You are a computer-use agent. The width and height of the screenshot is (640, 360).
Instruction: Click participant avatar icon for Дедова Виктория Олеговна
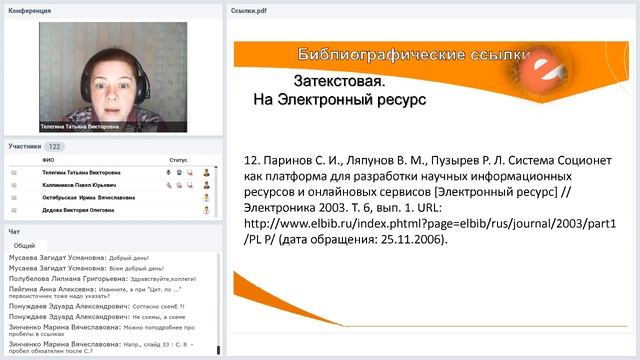207,211
